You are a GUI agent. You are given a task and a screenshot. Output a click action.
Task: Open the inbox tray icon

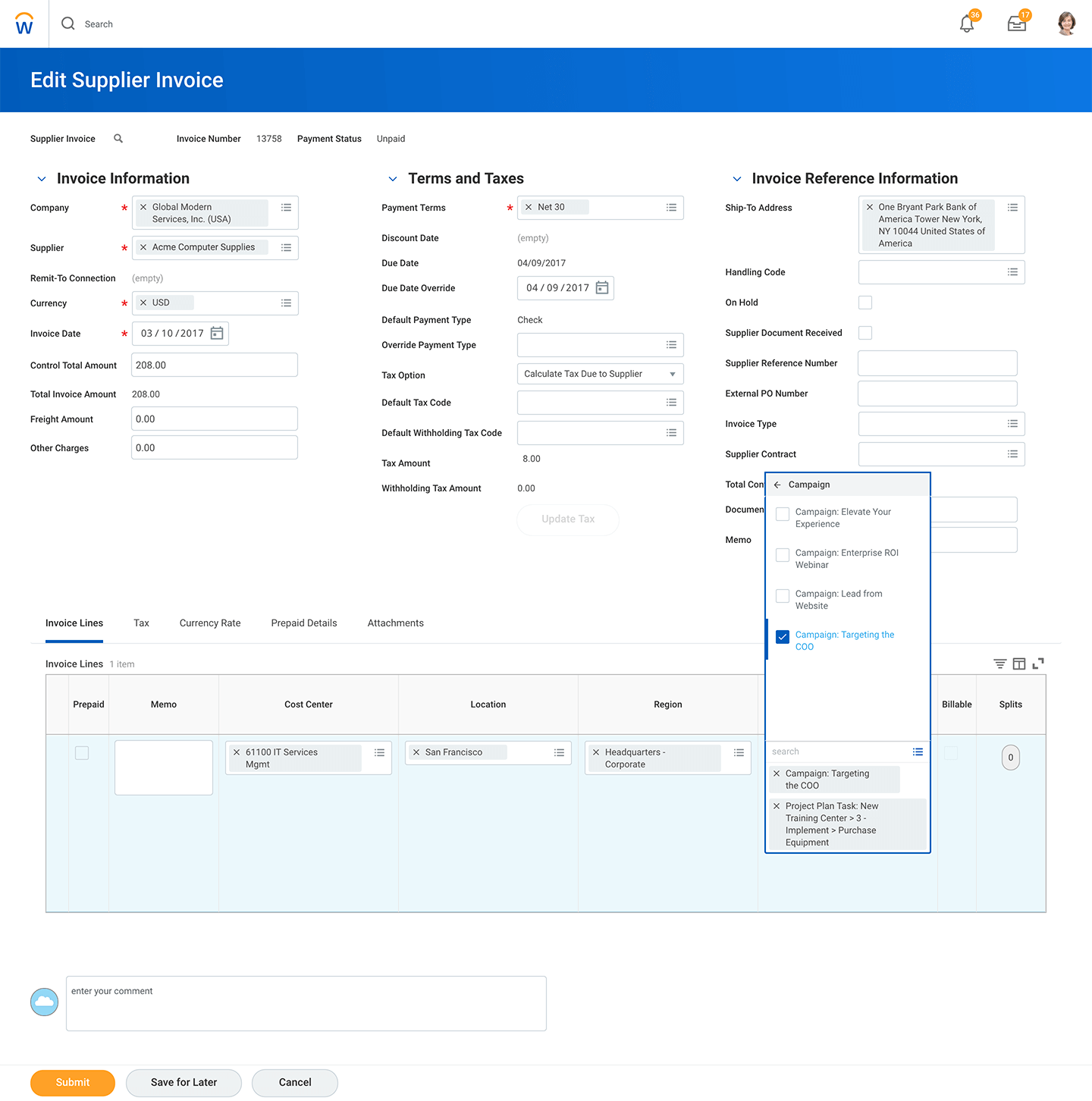coord(1016,24)
